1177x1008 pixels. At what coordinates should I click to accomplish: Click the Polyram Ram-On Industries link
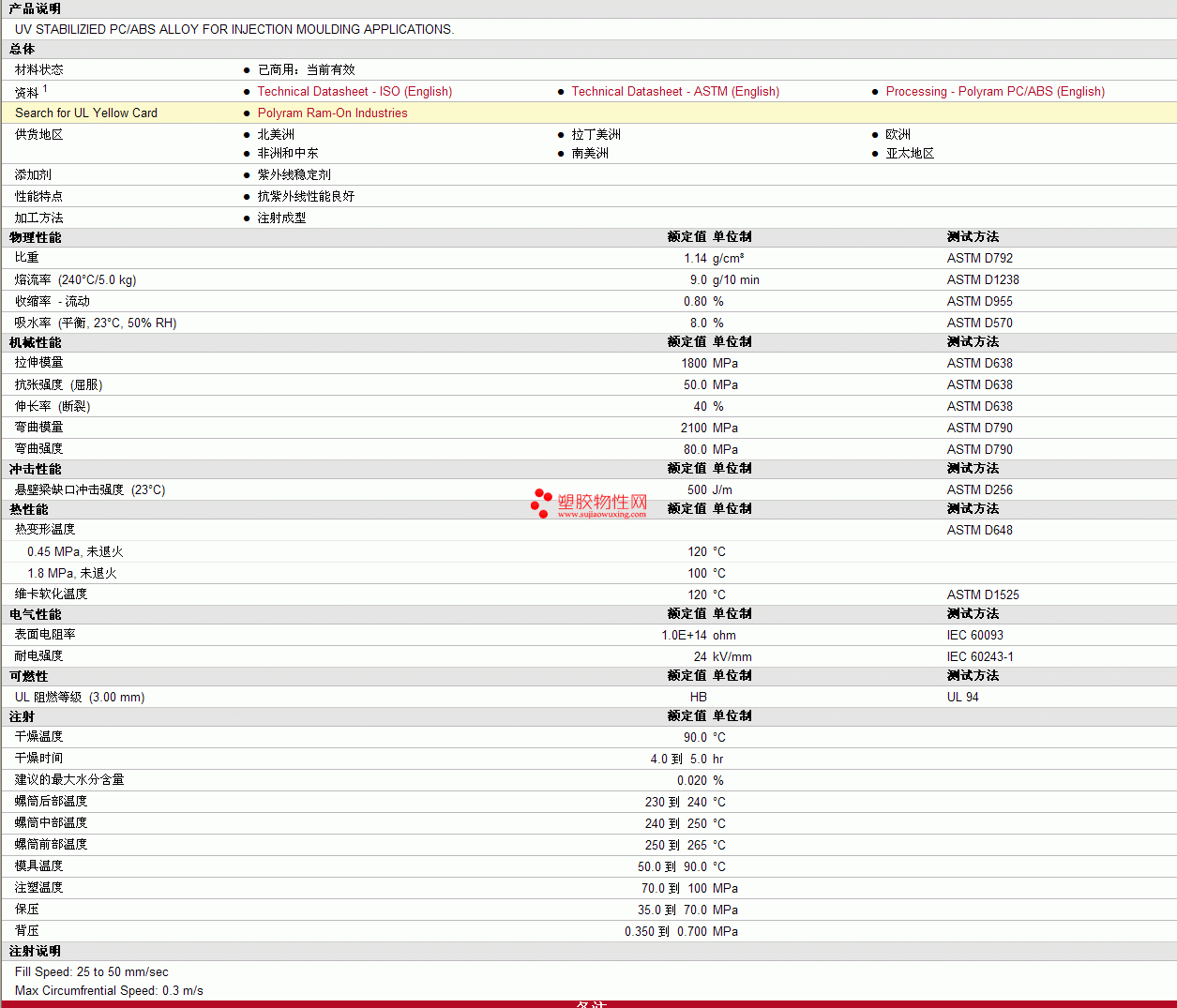332,113
